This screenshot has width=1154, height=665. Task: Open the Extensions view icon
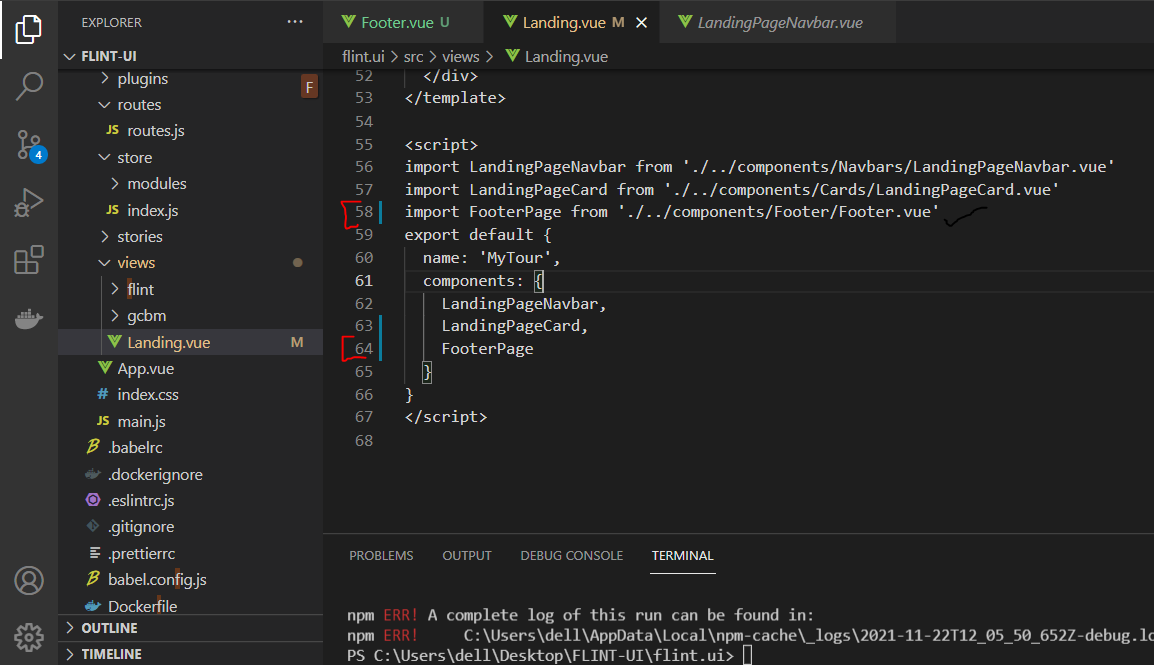point(29,260)
